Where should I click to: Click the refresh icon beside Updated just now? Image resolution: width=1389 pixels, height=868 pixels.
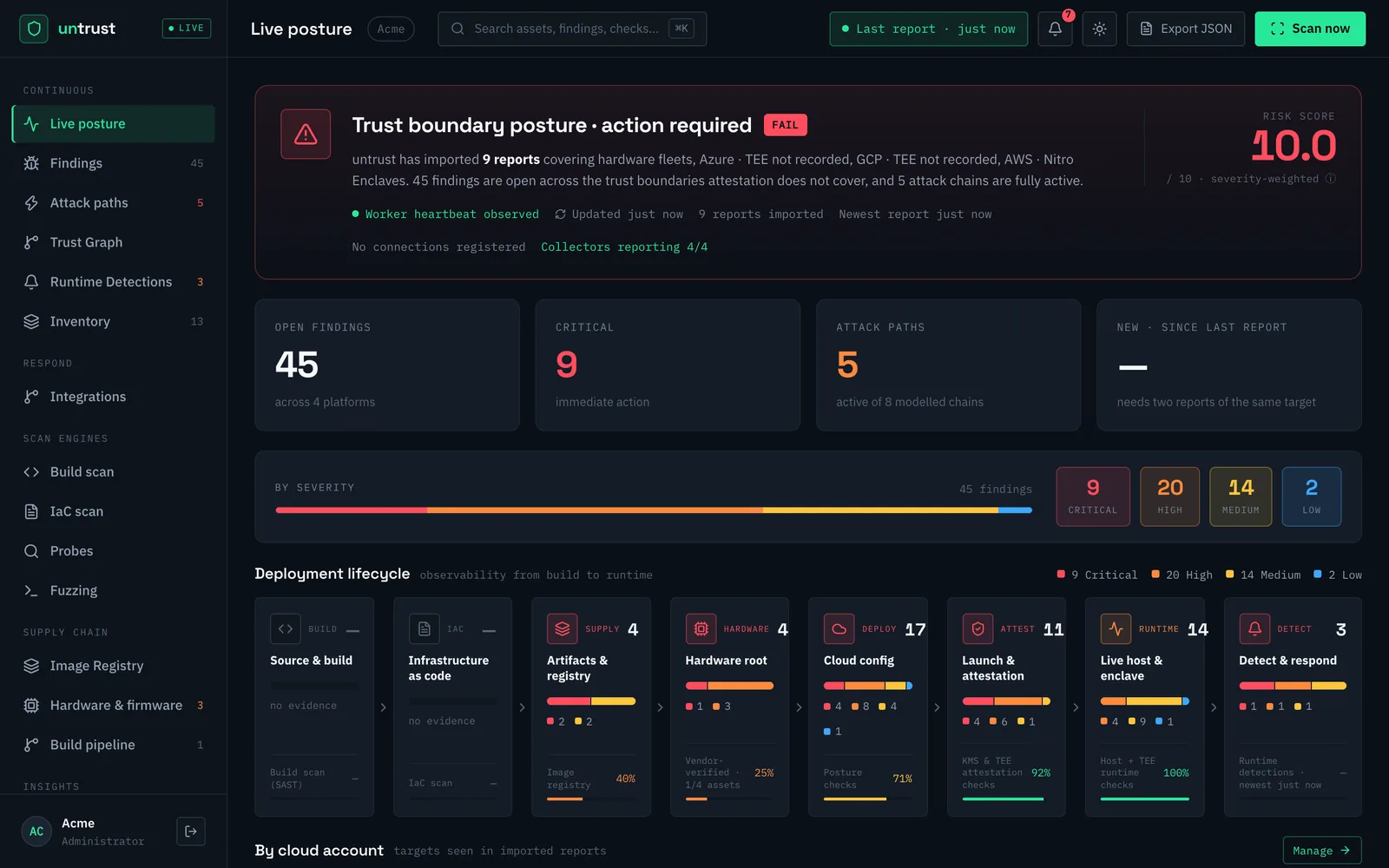[561, 214]
